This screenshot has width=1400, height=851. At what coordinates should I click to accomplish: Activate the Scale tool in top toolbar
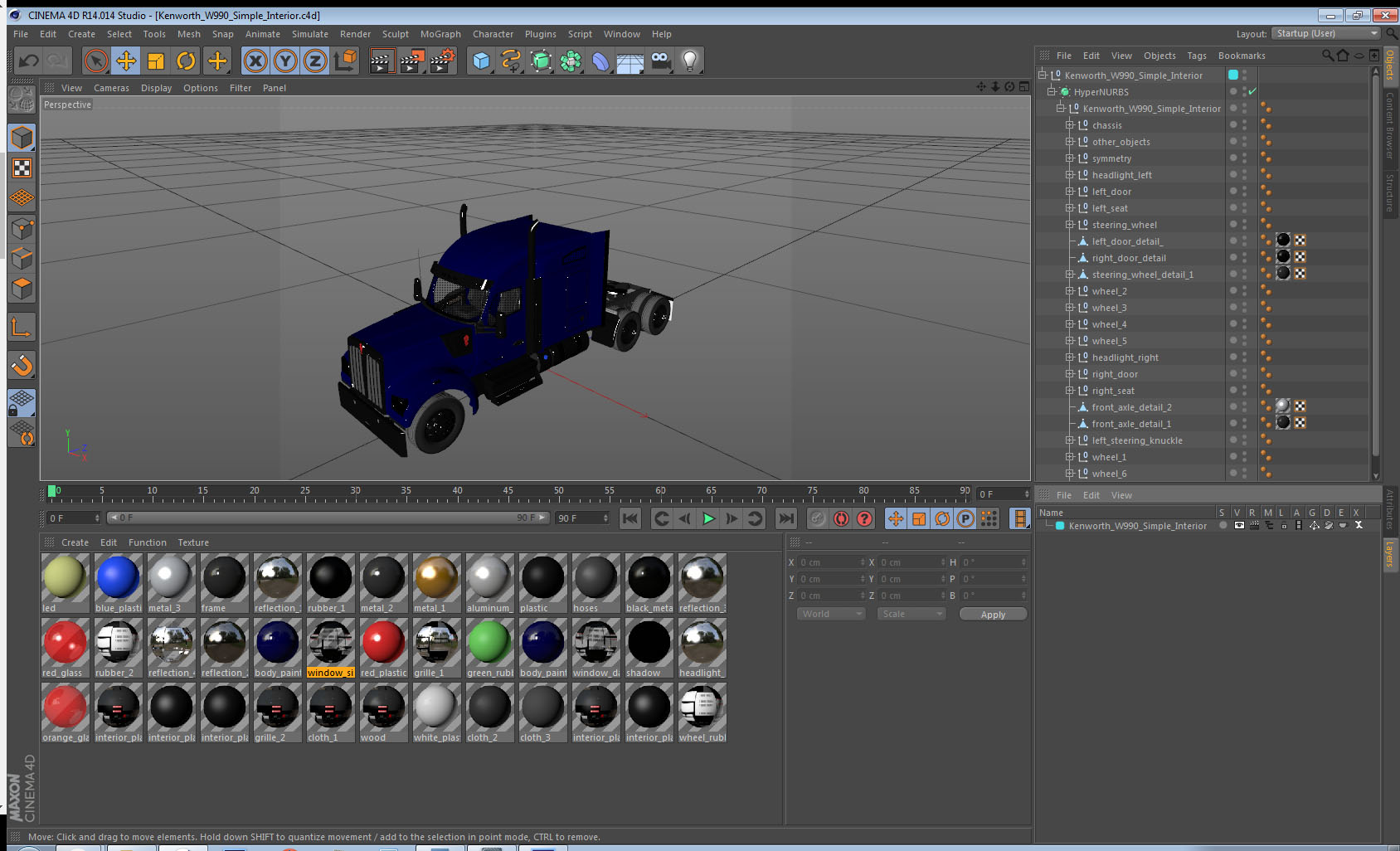(156, 61)
